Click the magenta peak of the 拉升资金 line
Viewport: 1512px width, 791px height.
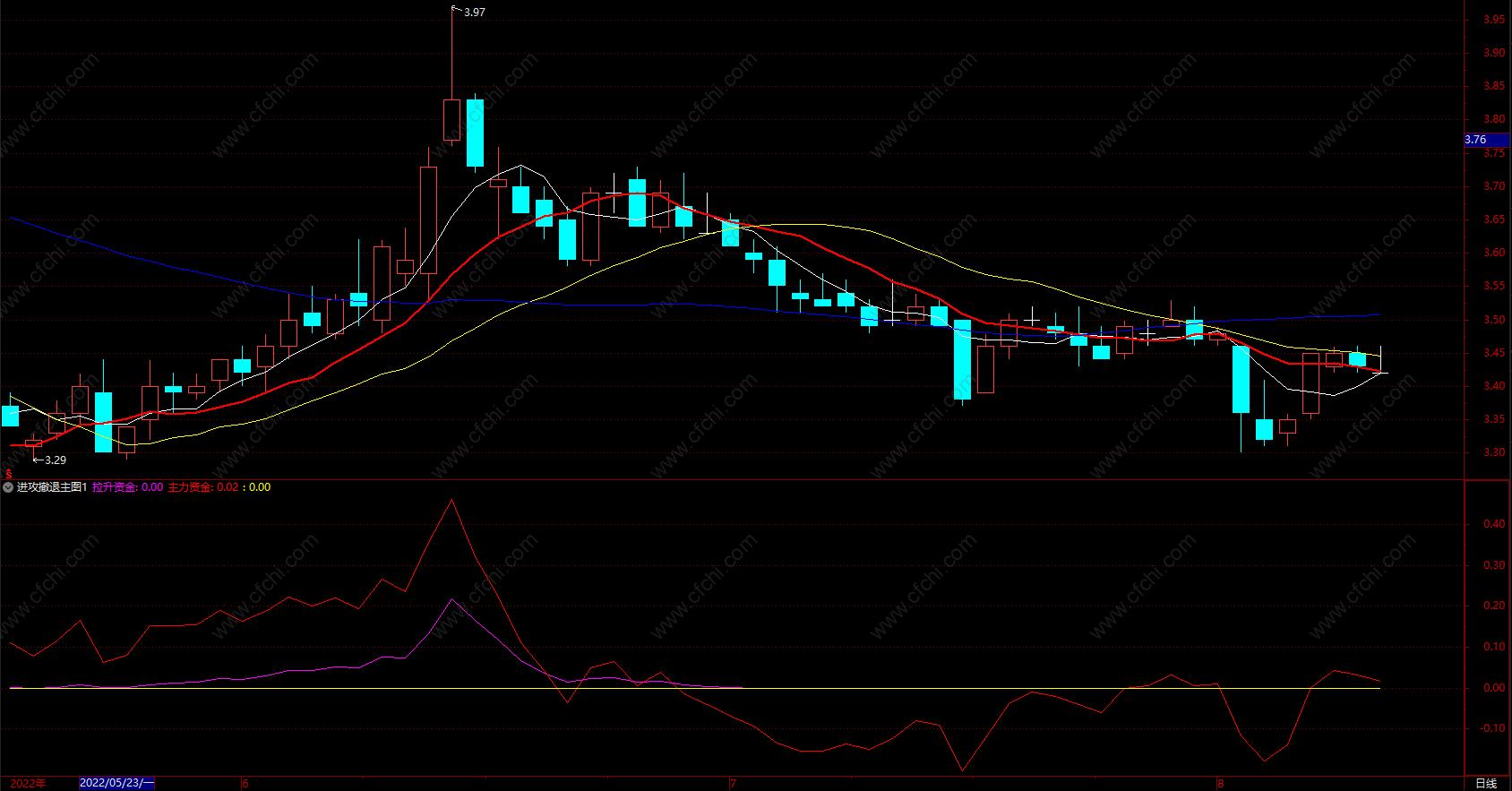(x=451, y=599)
